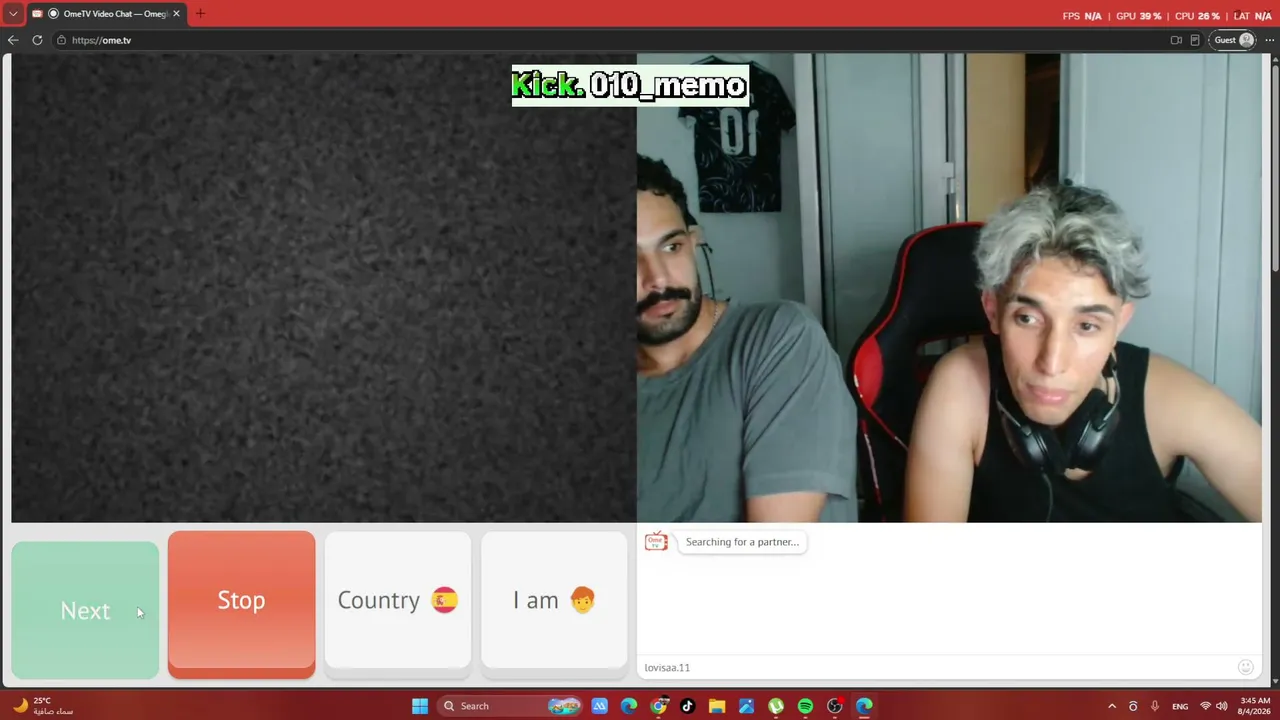Open the emoji picker in chat
This screenshot has width=1280, height=720.
tap(1245, 667)
